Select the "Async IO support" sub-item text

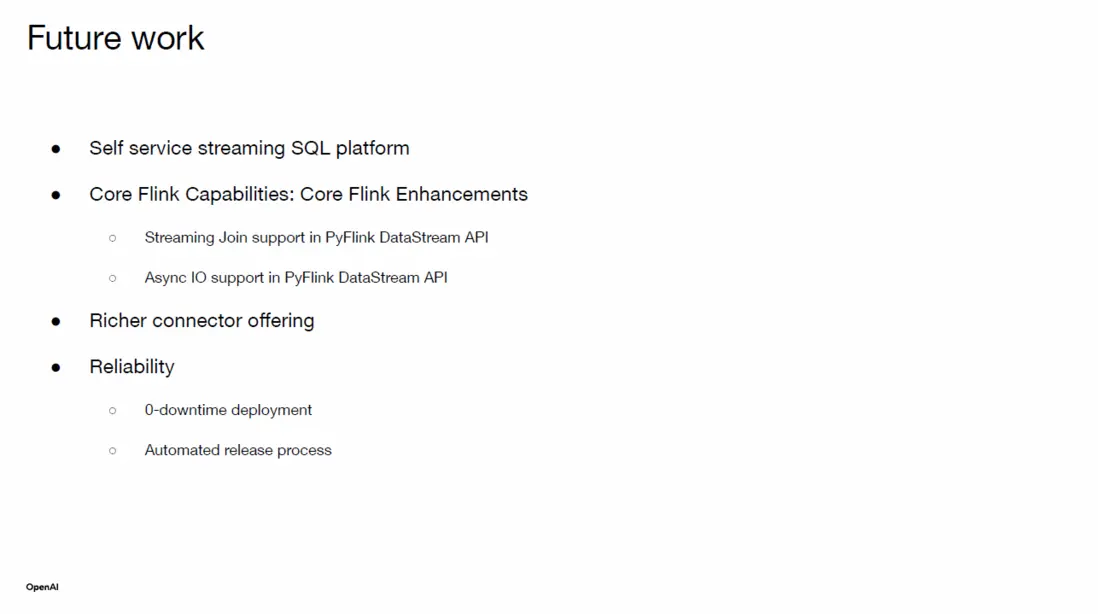pyautogui.click(x=296, y=278)
